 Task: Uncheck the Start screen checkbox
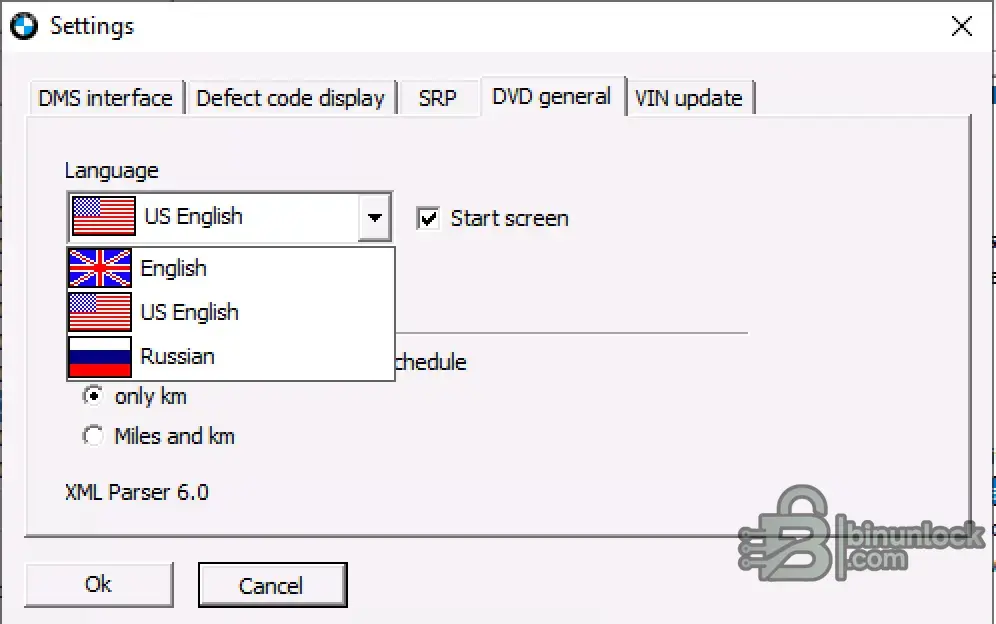click(428, 218)
